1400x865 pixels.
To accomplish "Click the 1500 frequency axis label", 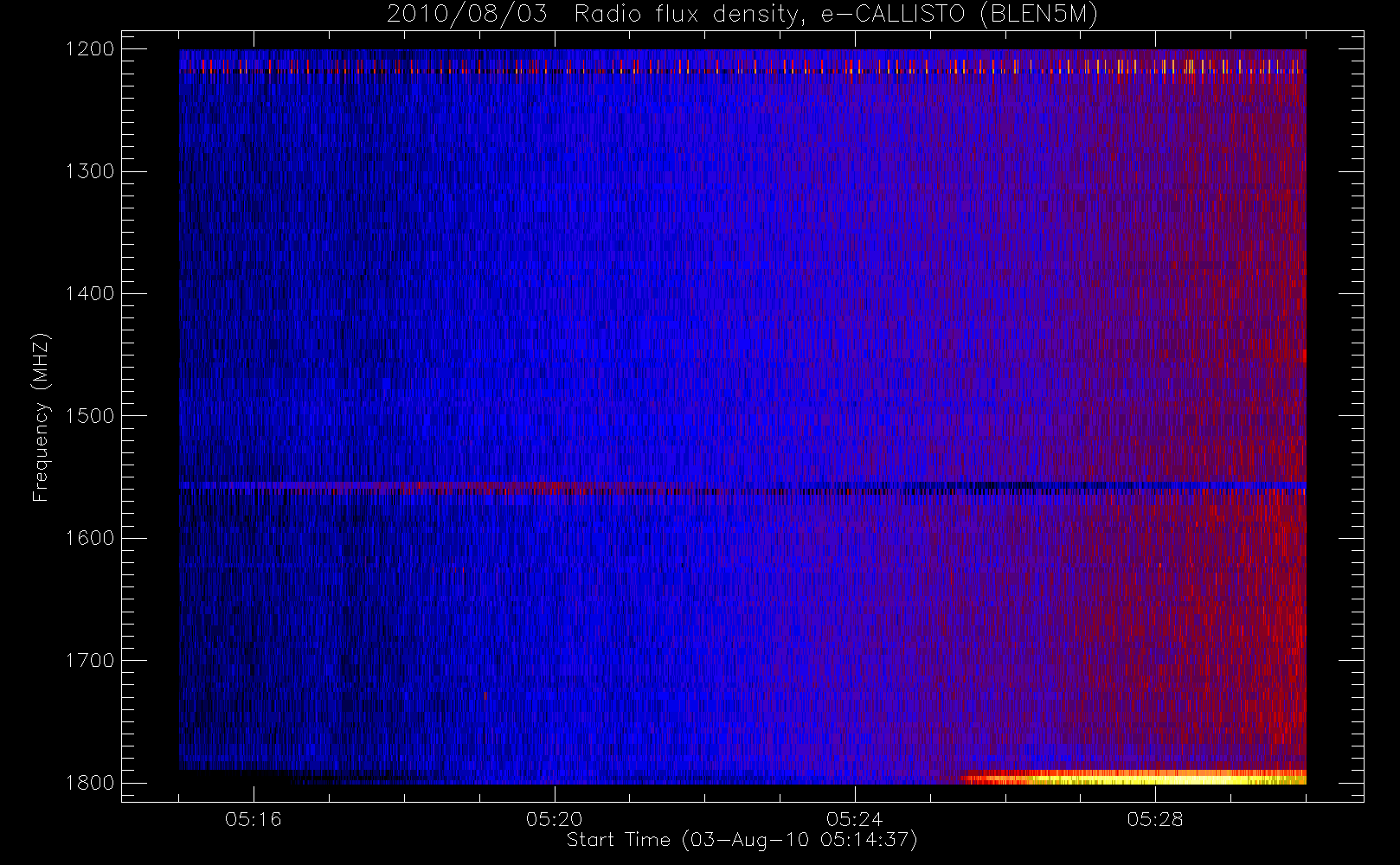I will pos(90,415).
